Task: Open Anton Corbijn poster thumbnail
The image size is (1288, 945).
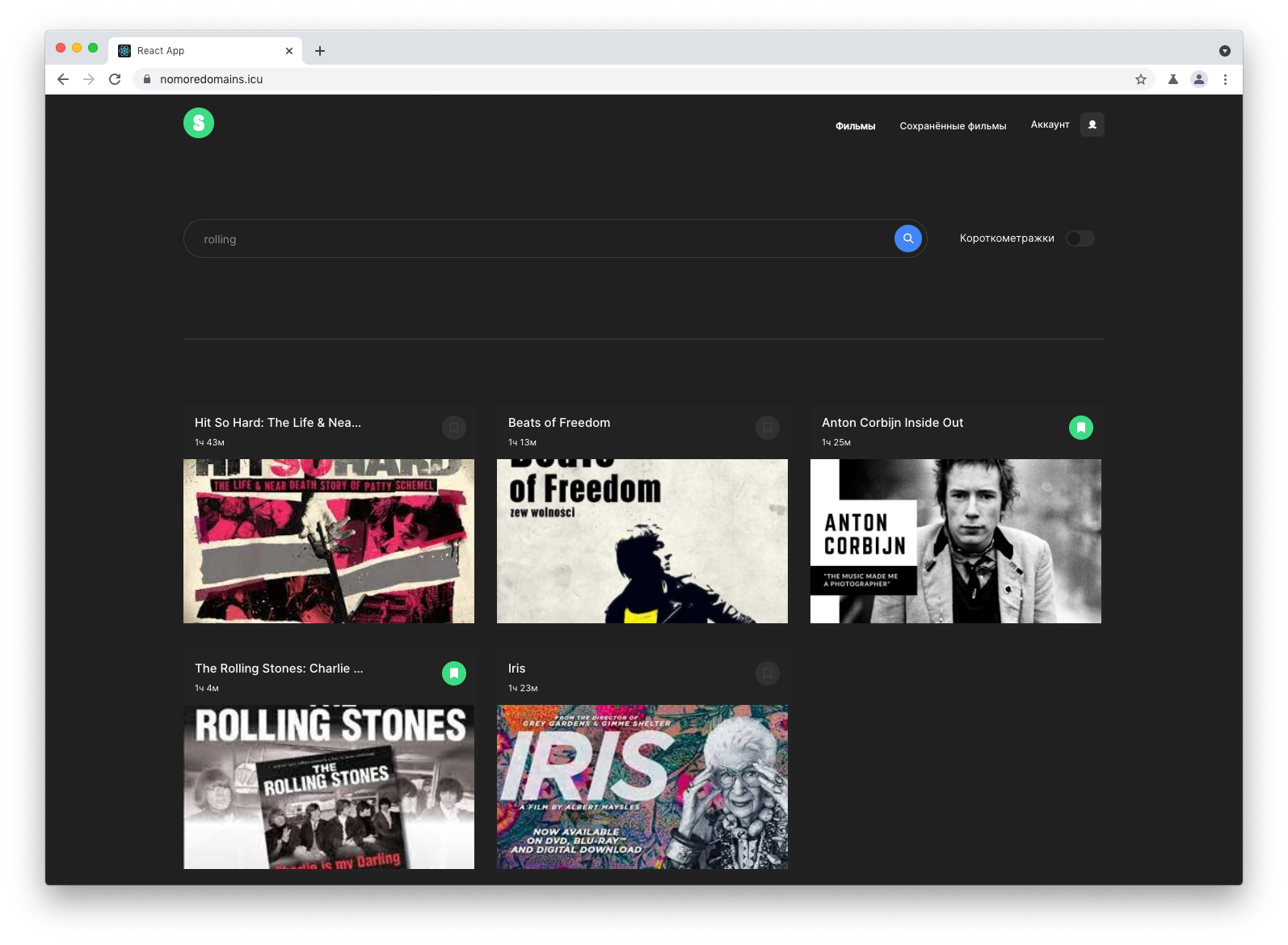Action: (956, 541)
